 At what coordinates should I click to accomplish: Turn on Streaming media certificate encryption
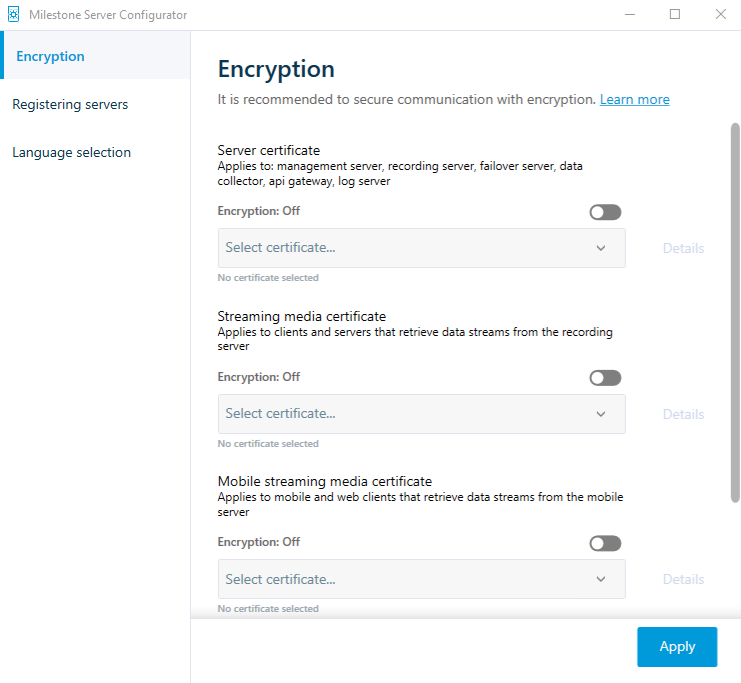605,378
